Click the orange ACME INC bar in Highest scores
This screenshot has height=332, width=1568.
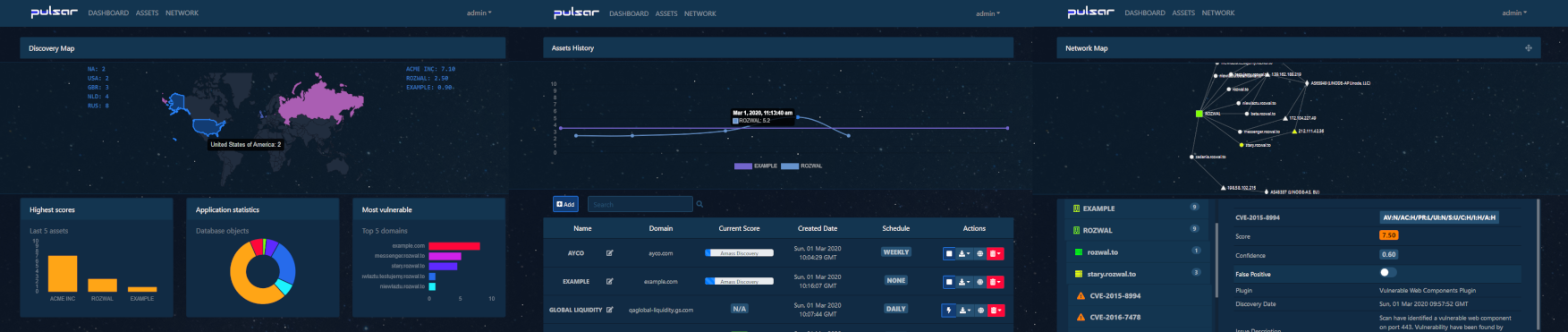pyautogui.click(x=62, y=274)
